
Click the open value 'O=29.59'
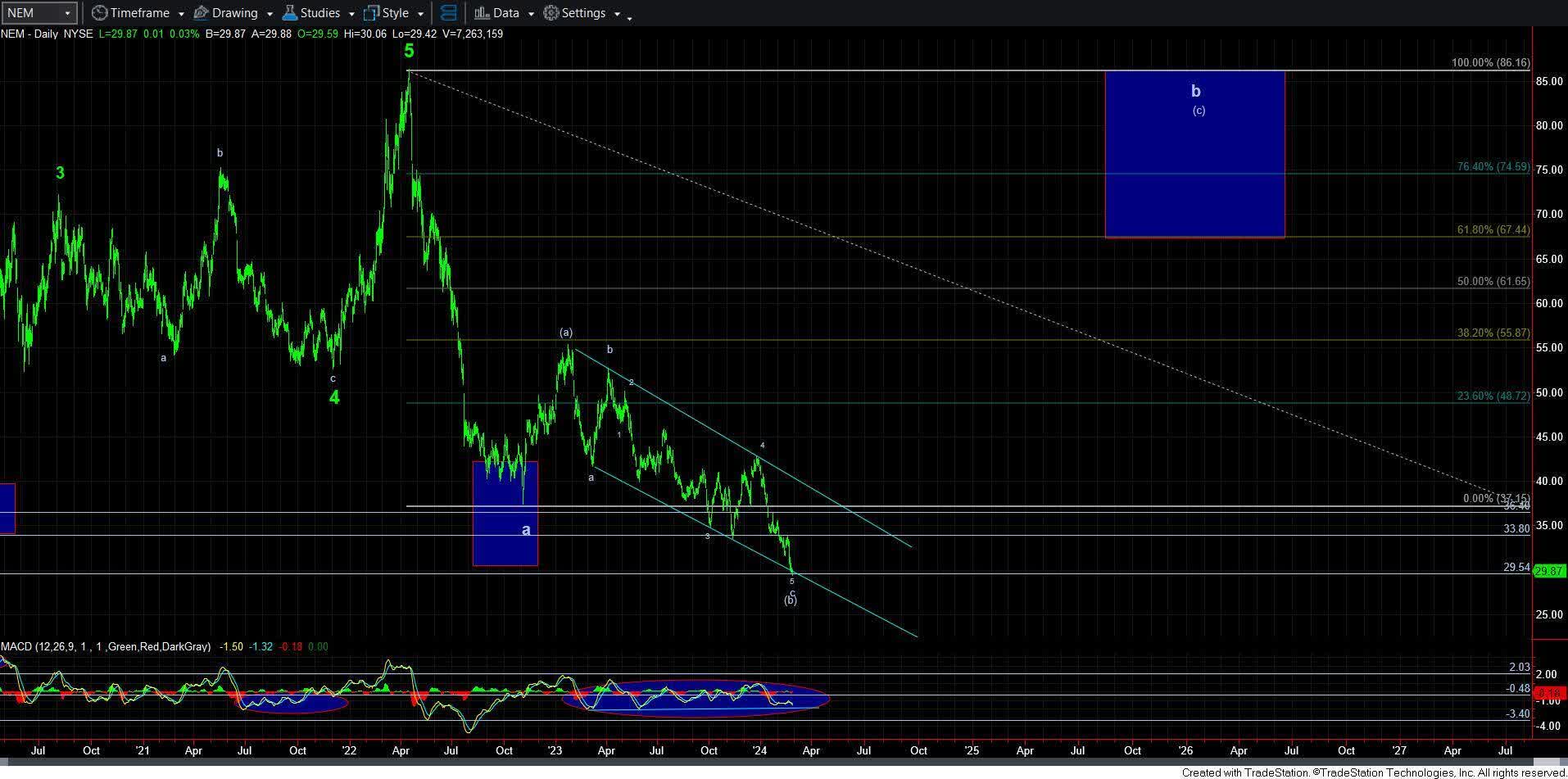[317, 34]
